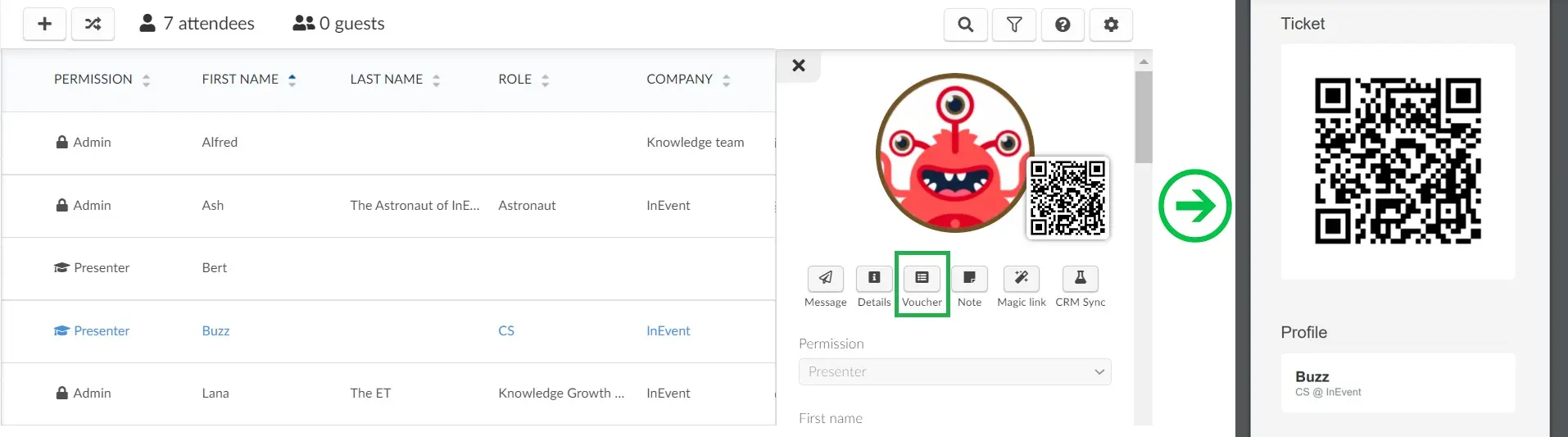Click the lock Admin icon in Alfred row
1568x437 pixels.
(61, 142)
